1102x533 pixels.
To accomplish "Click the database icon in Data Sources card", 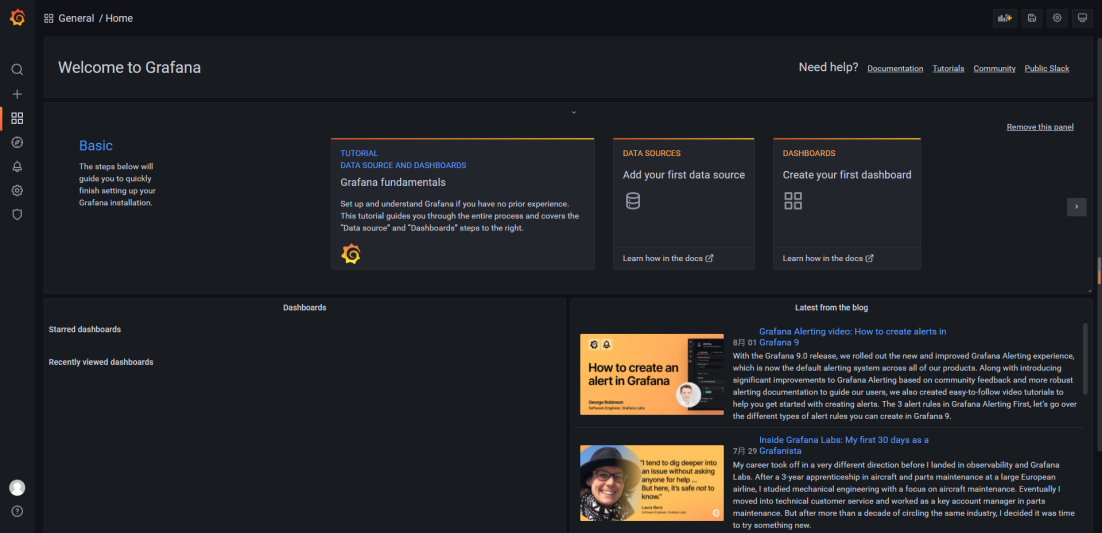I will (x=633, y=201).
